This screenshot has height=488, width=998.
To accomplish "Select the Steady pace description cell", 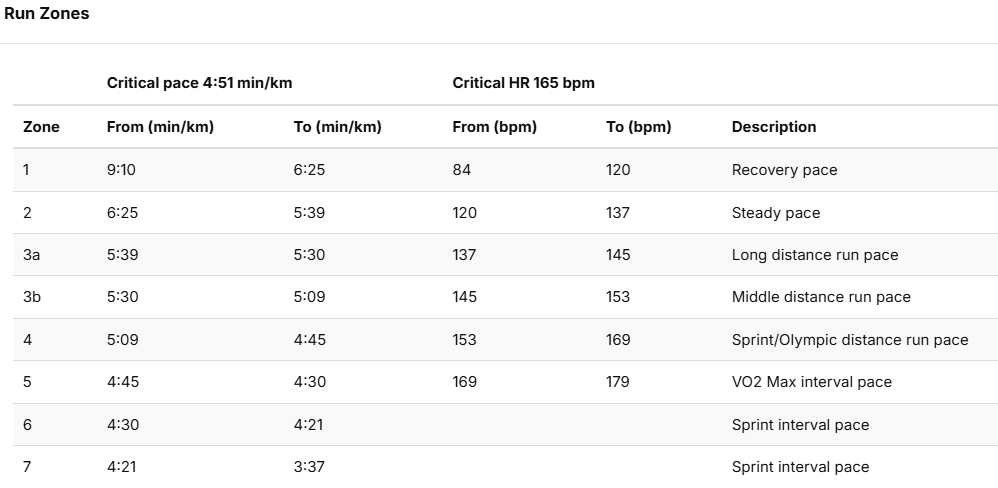I will click(x=776, y=213).
